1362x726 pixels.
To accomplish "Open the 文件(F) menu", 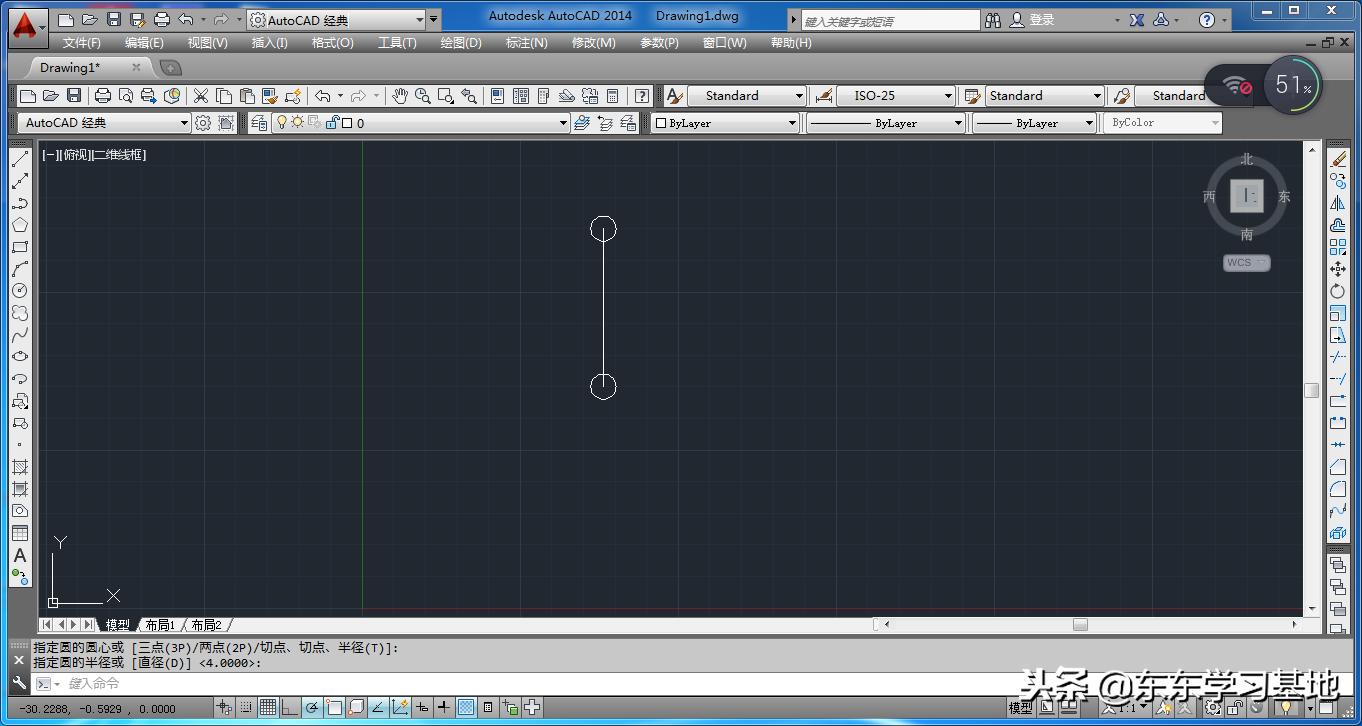I will (x=82, y=43).
